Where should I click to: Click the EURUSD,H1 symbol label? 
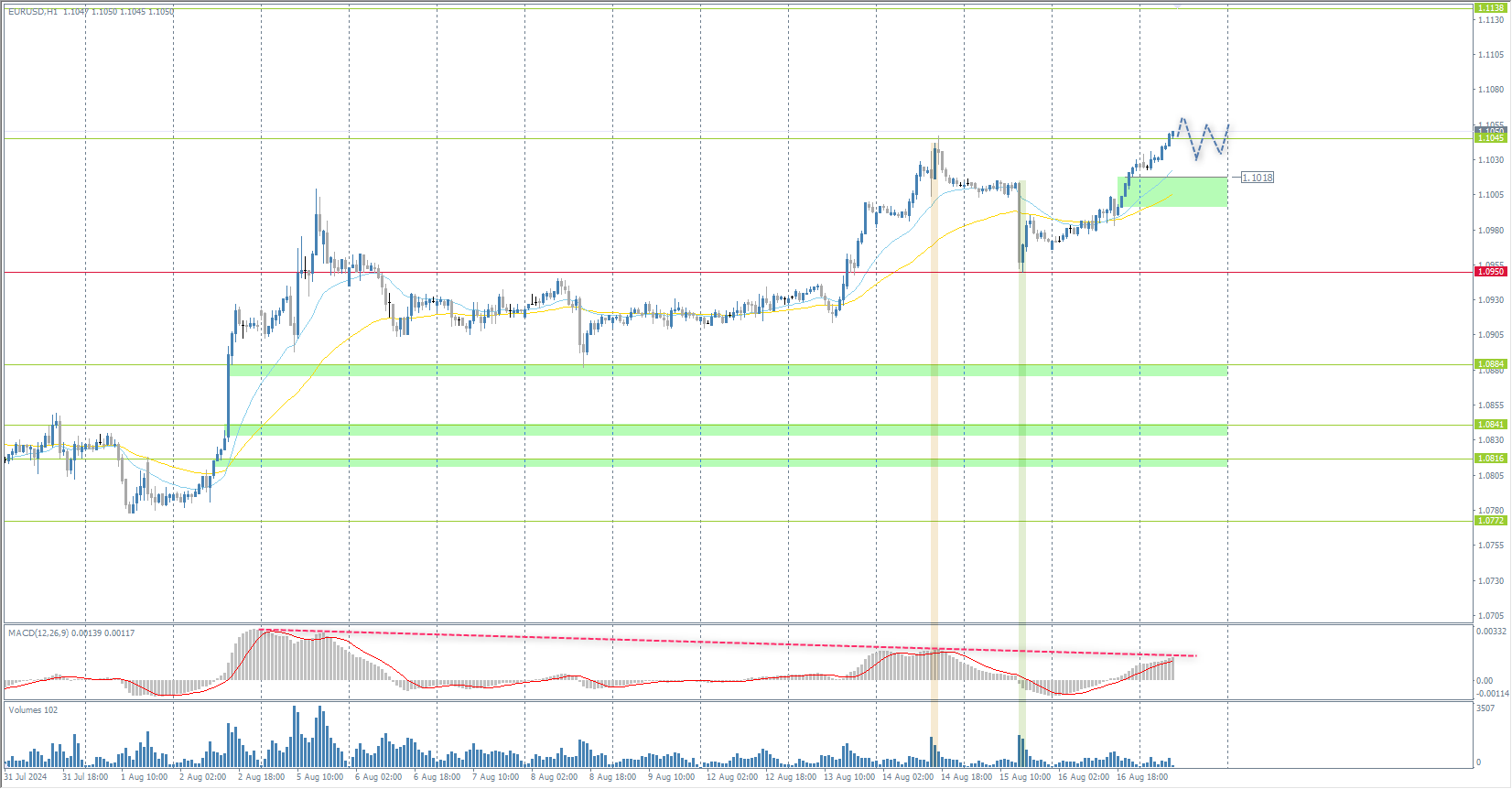33,12
